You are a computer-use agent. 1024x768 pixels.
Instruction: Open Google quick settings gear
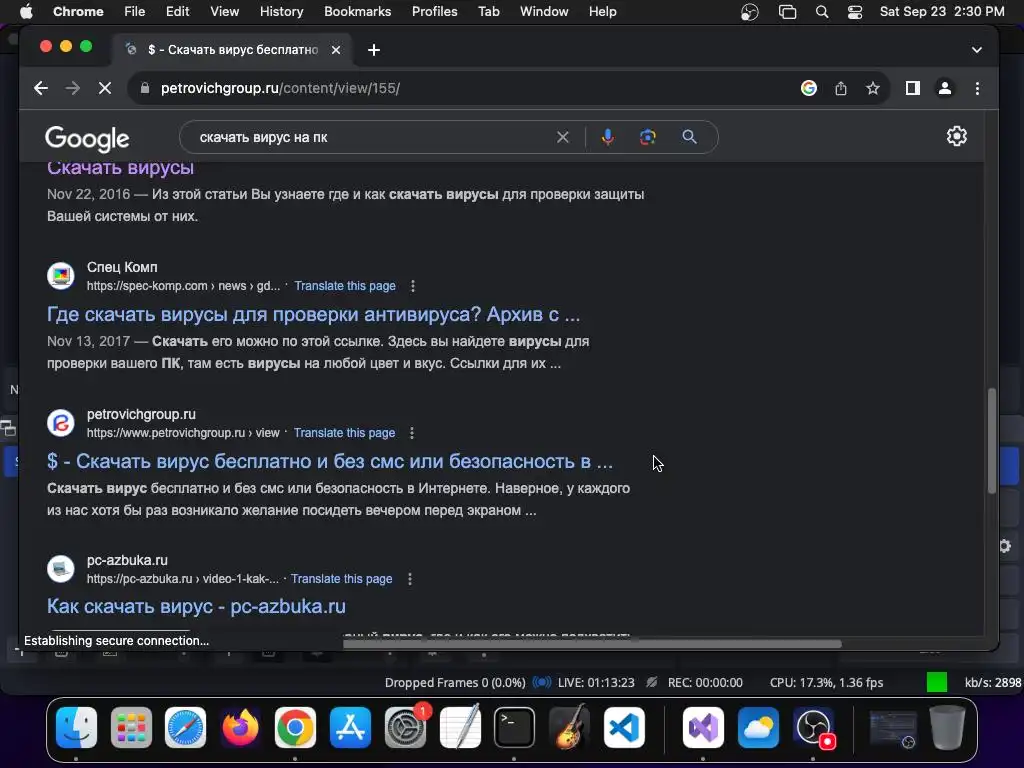[957, 136]
